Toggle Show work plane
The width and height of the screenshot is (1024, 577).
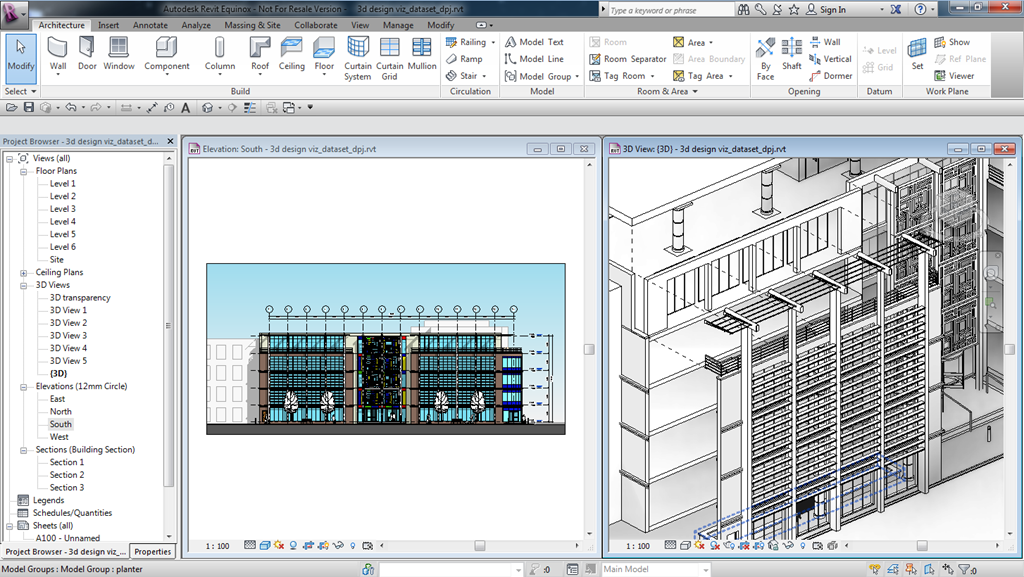click(952, 42)
